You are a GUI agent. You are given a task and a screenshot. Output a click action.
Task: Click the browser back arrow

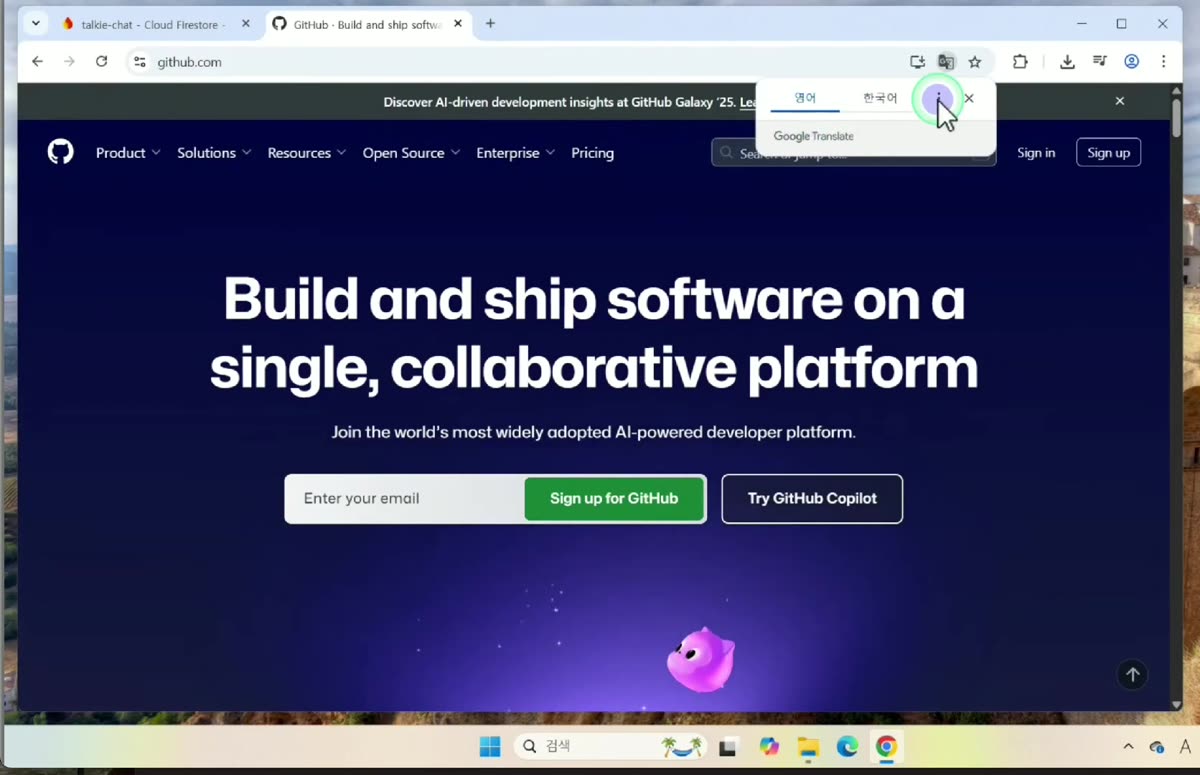(x=37, y=62)
